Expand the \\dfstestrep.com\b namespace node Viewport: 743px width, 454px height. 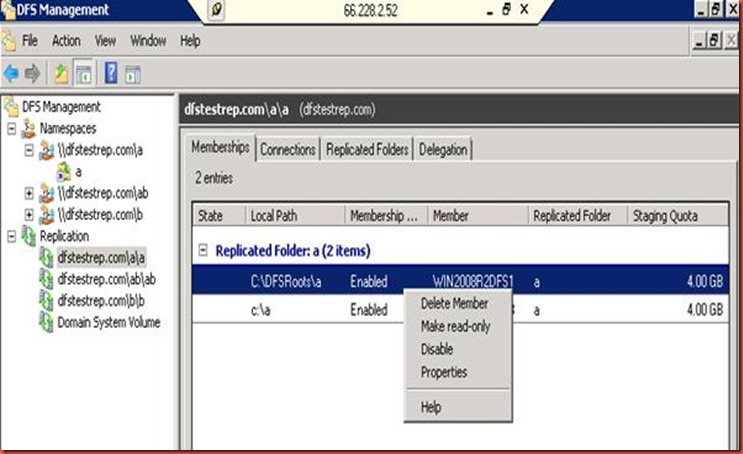tap(29, 215)
